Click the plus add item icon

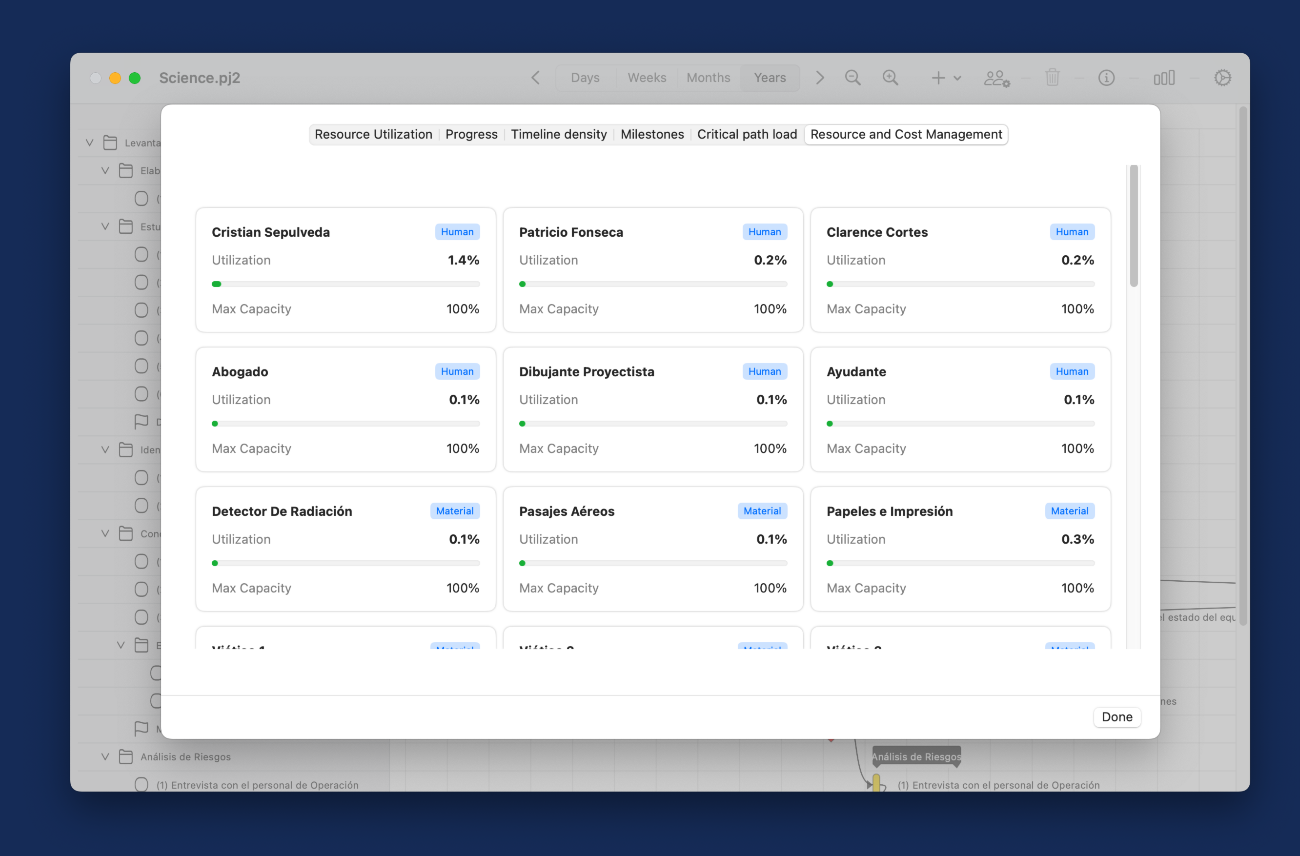tap(938, 78)
